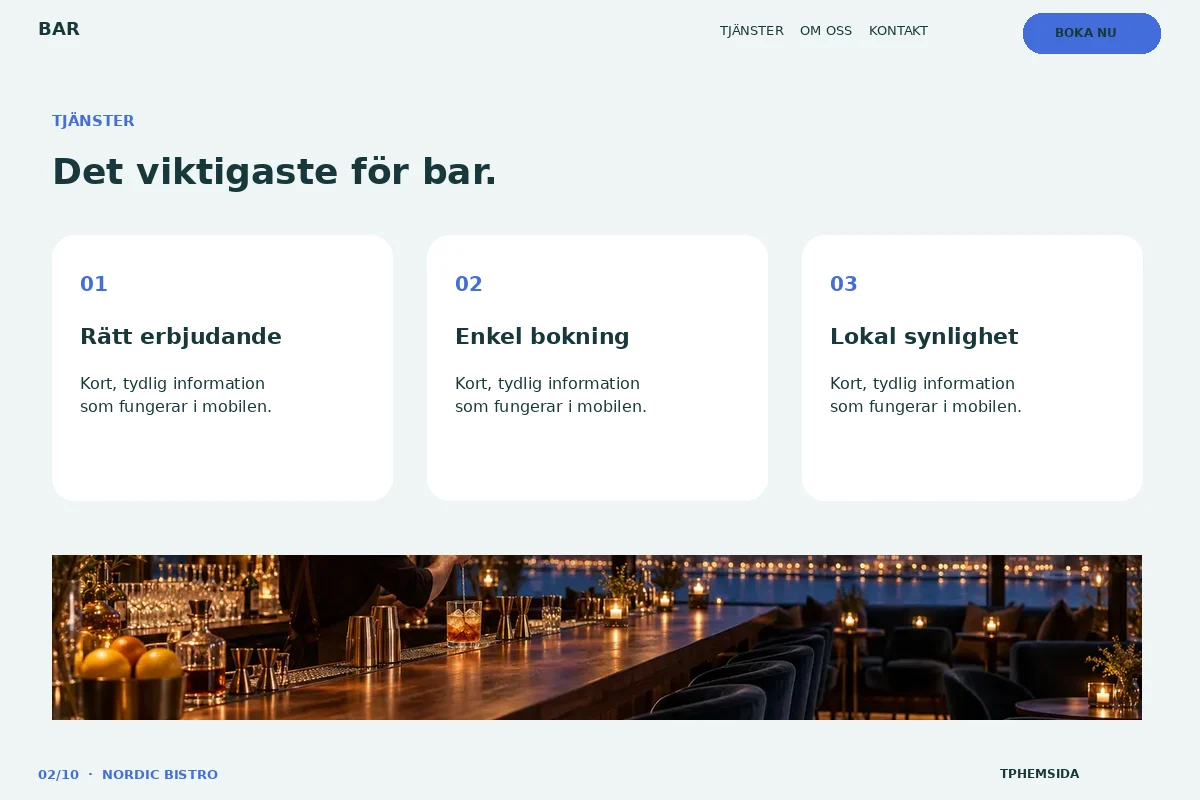Click card number 02
This screenshot has height=800, width=1200.
(x=469, y=284)
